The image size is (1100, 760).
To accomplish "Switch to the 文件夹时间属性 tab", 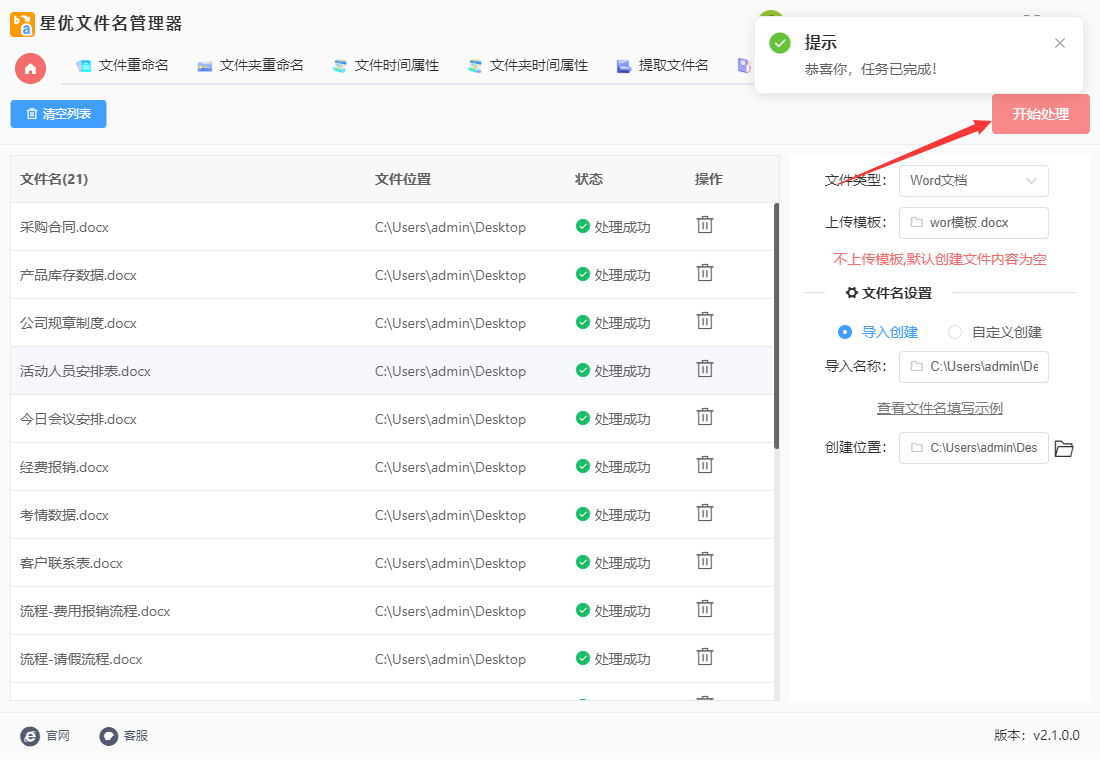I will click(527, 66).
